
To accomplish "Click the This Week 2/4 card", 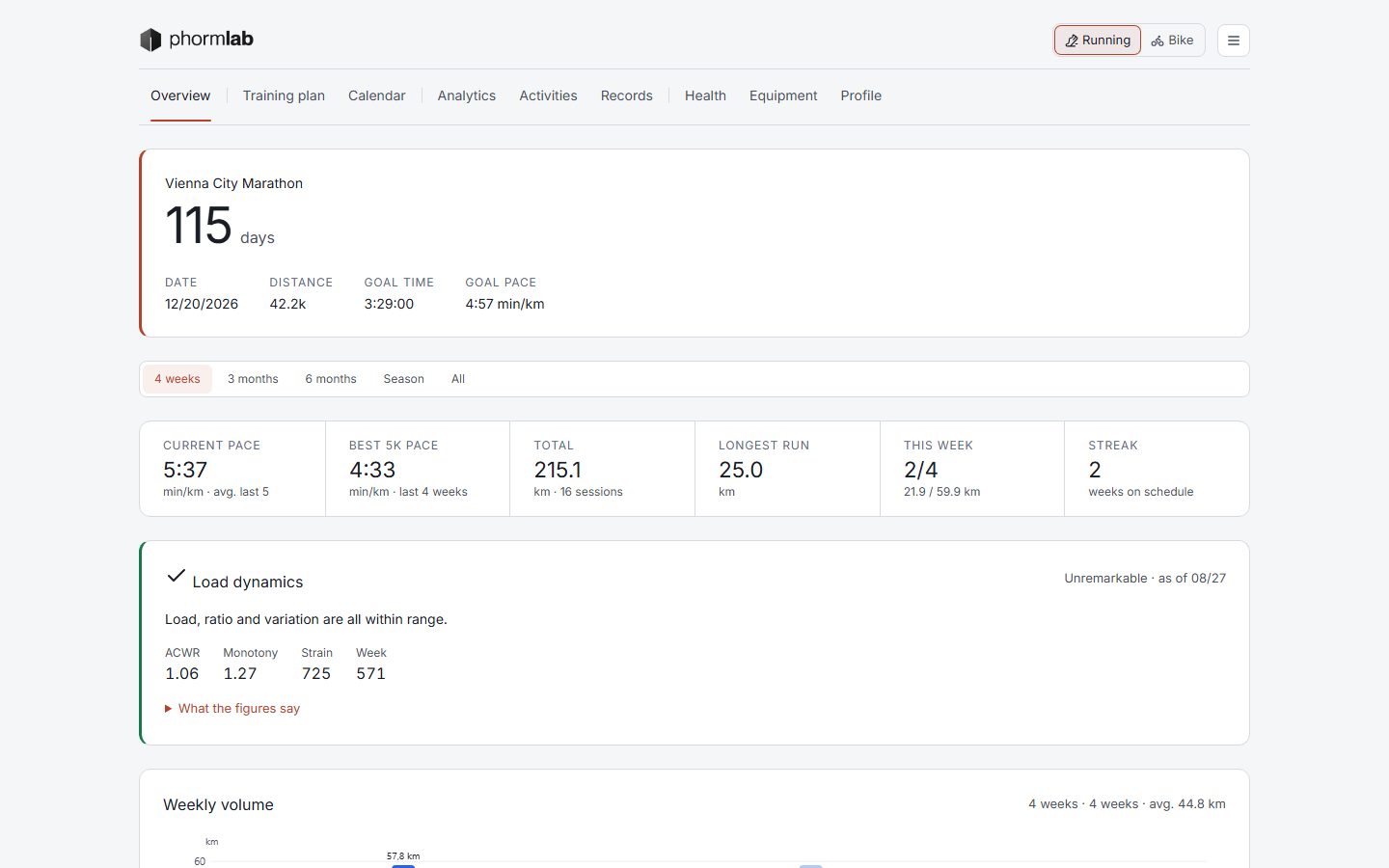I will [x=972, y=469].
